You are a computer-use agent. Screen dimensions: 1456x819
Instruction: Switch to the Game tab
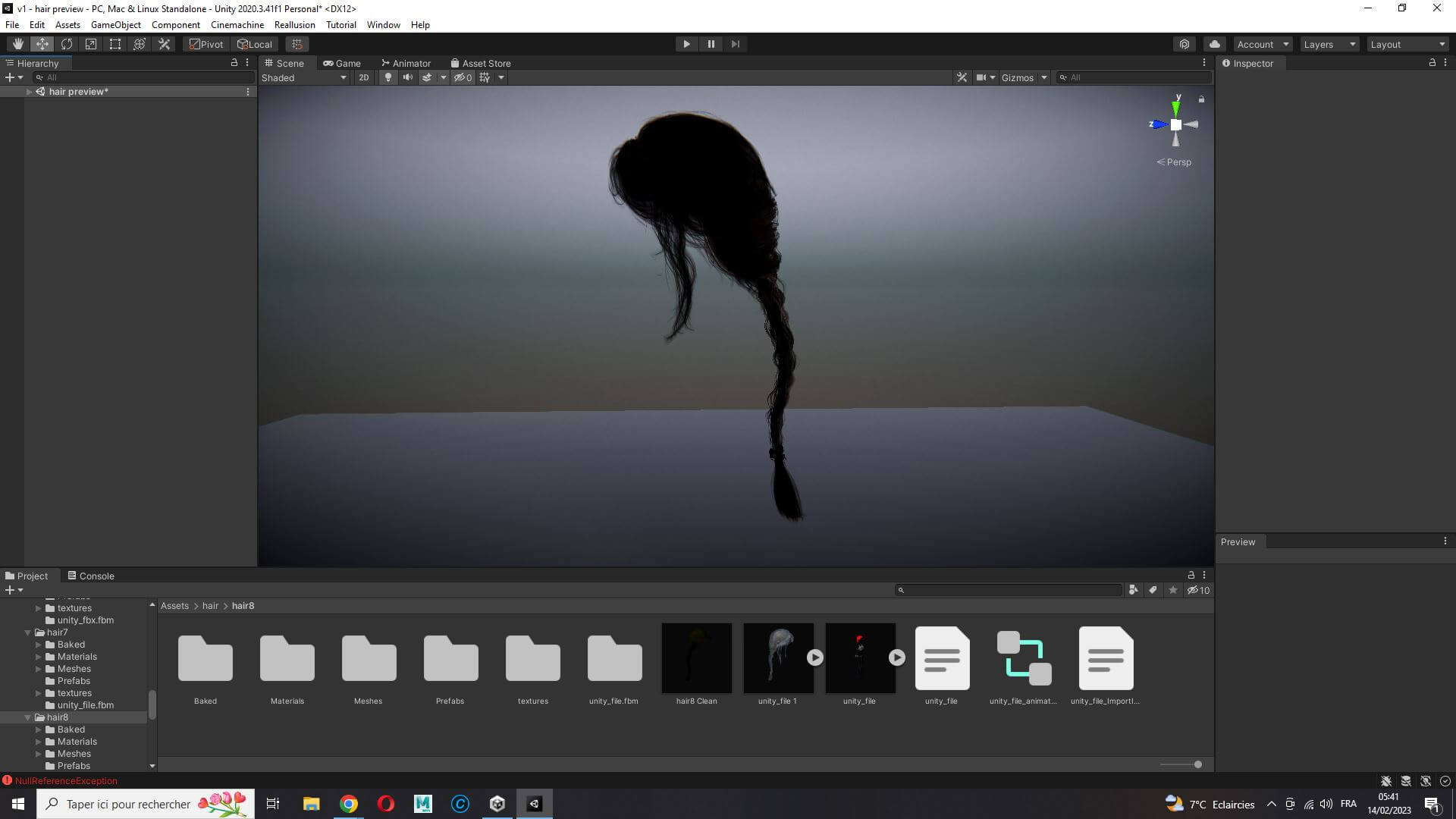(x=342, y=64)
